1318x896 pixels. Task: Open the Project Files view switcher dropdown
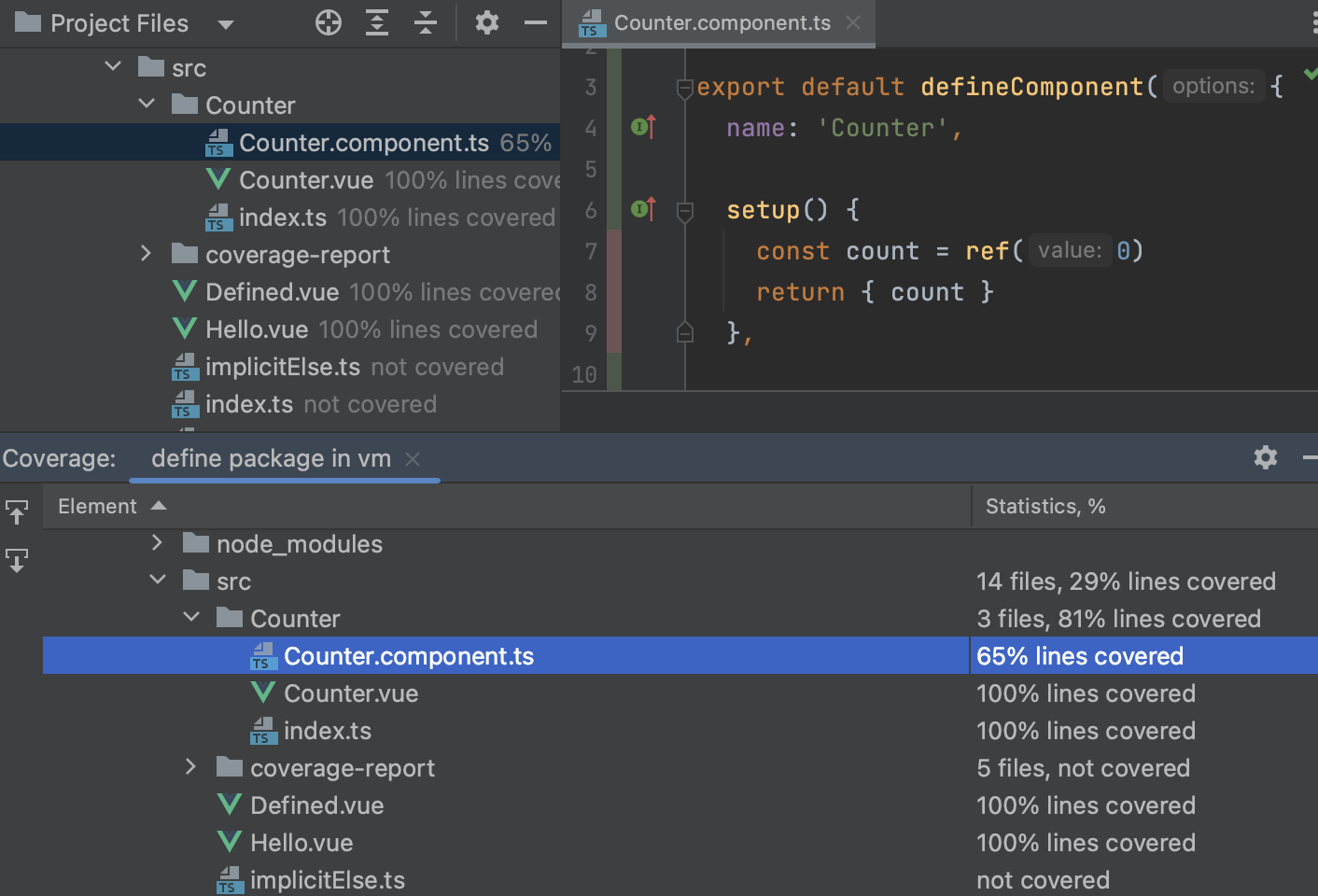click(226, 21)
